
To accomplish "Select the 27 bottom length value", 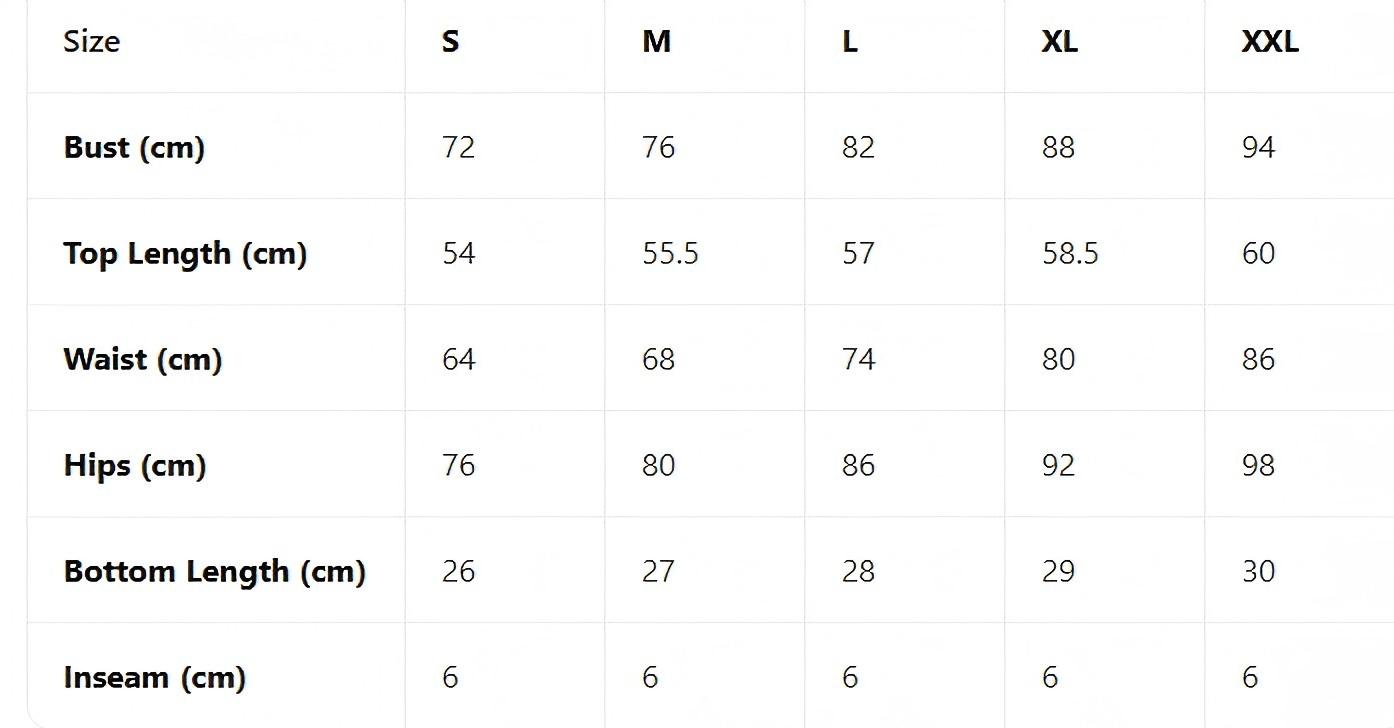I will point(658,572).
